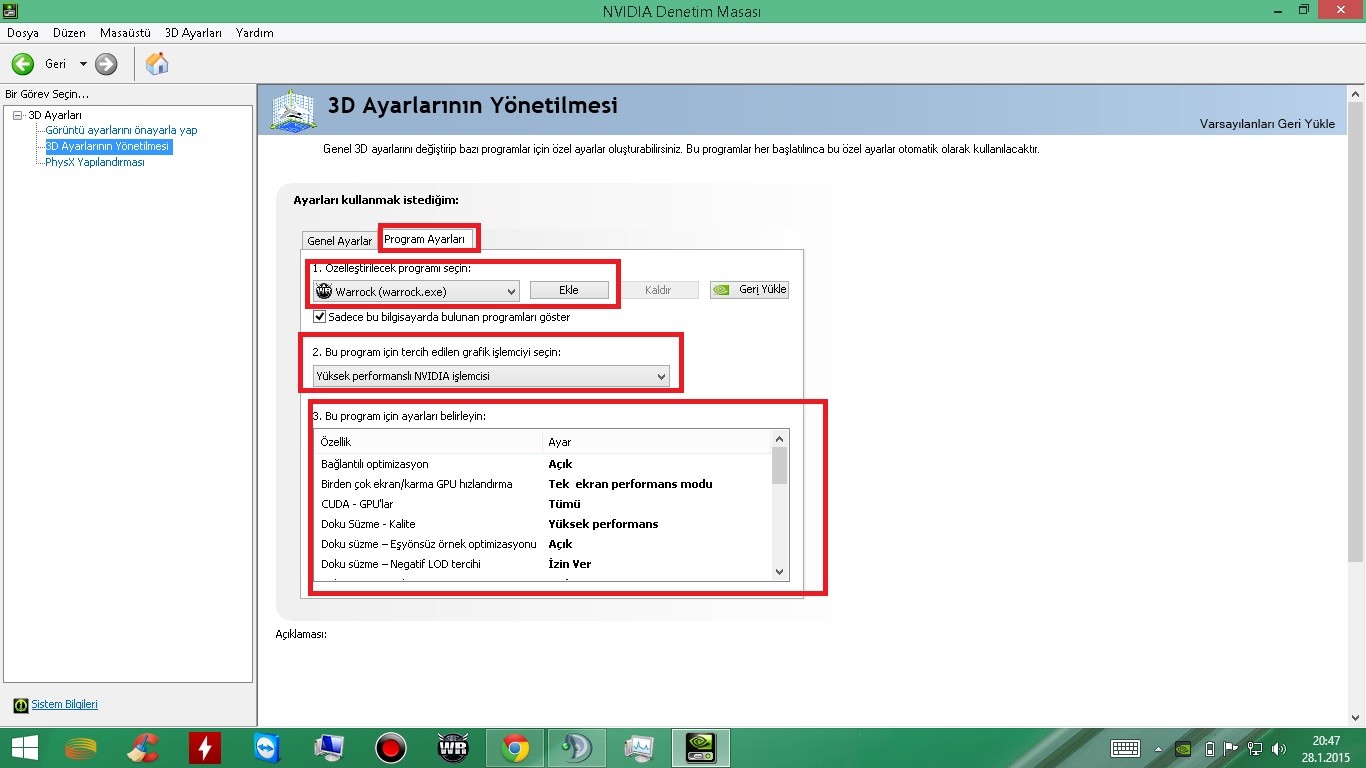This screenshot has width=1366, height=768.
Task: Click the Ekle button
Action: coord(569,290)
